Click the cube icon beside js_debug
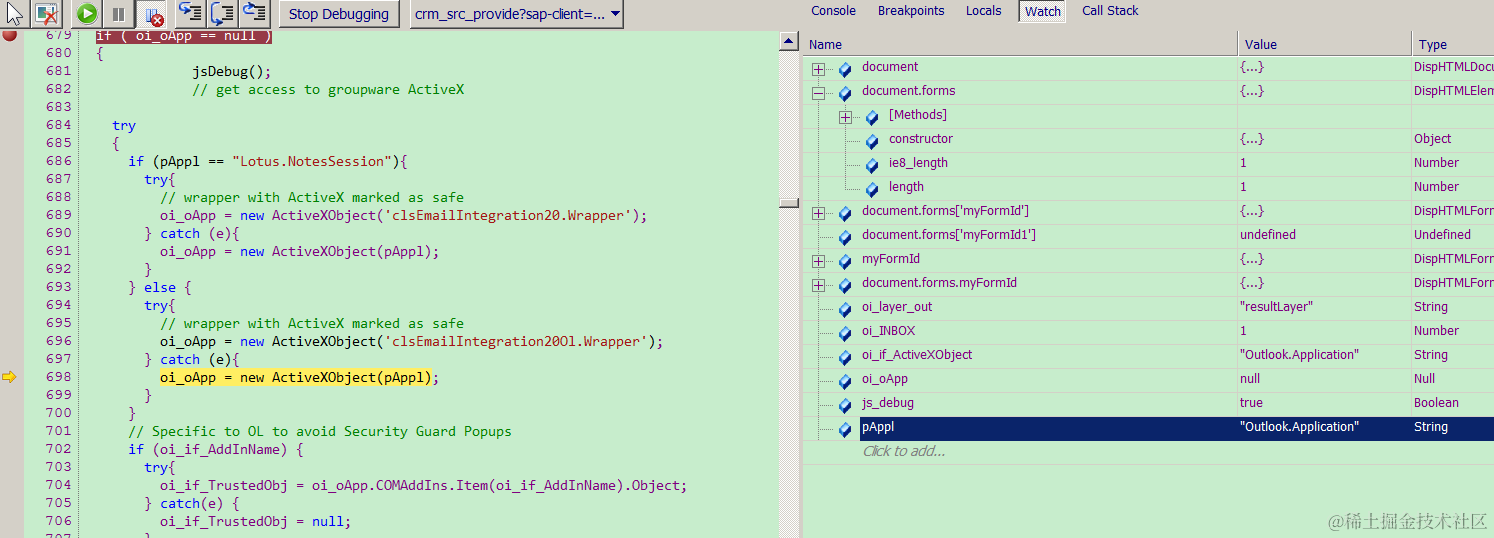 coord(845,405)
